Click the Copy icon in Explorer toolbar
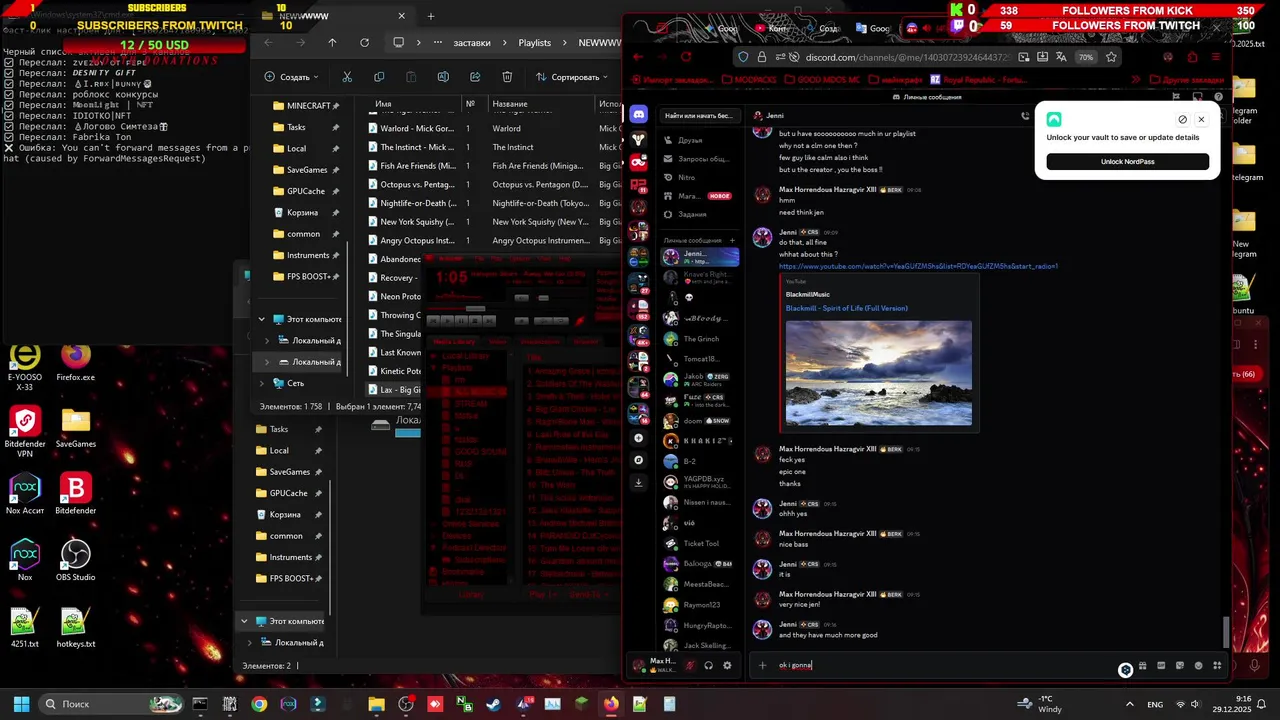 (379, 77)
